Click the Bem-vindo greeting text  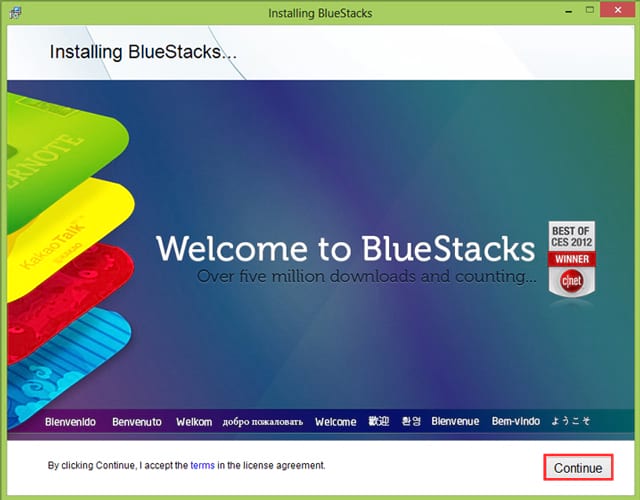516,421
